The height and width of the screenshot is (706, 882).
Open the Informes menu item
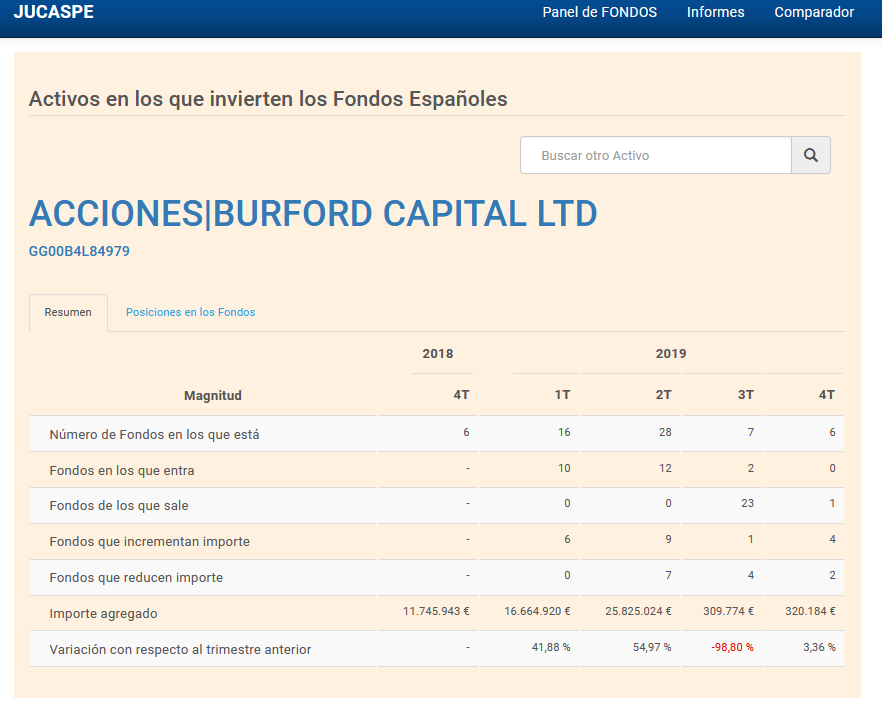pyautogui.click(x=715, y=13)
